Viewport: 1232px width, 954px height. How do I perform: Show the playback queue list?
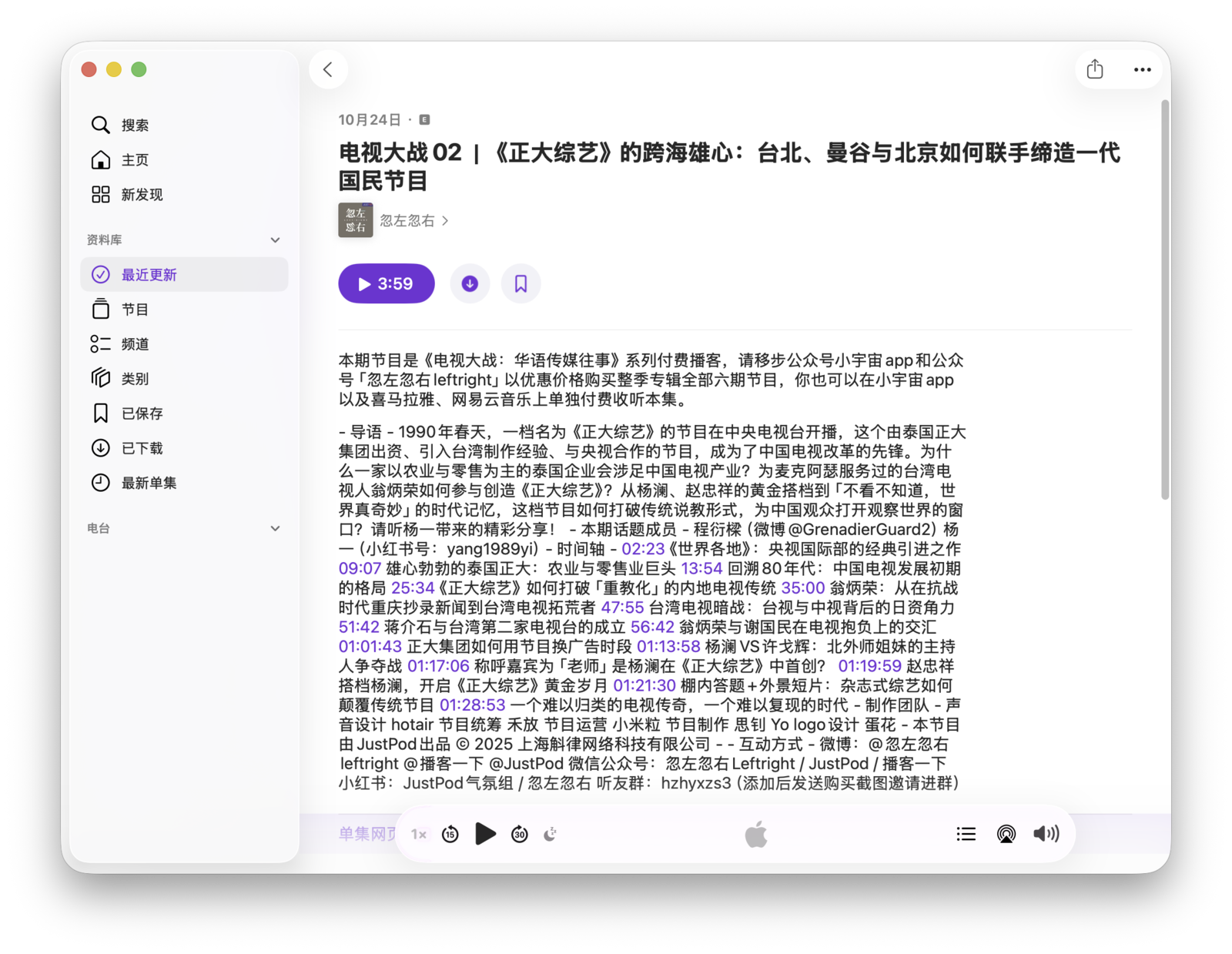tap(966, 834)
